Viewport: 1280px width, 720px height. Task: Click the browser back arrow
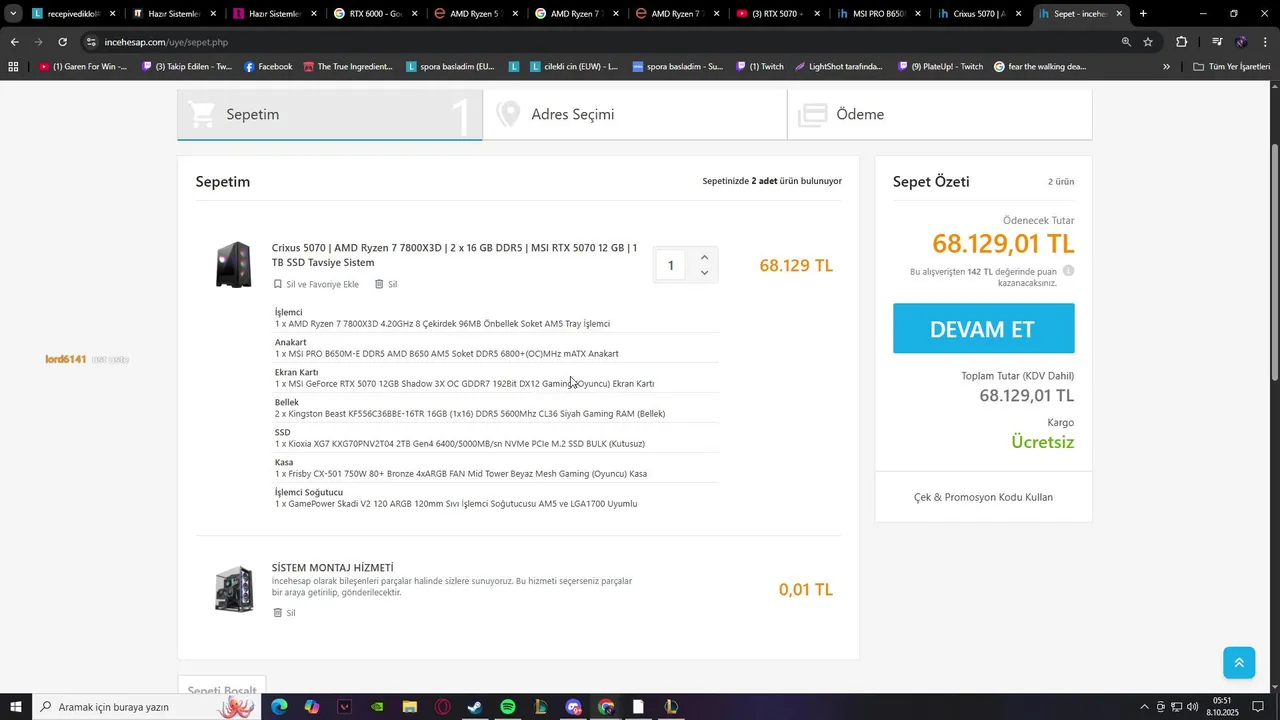click(14, 42)
